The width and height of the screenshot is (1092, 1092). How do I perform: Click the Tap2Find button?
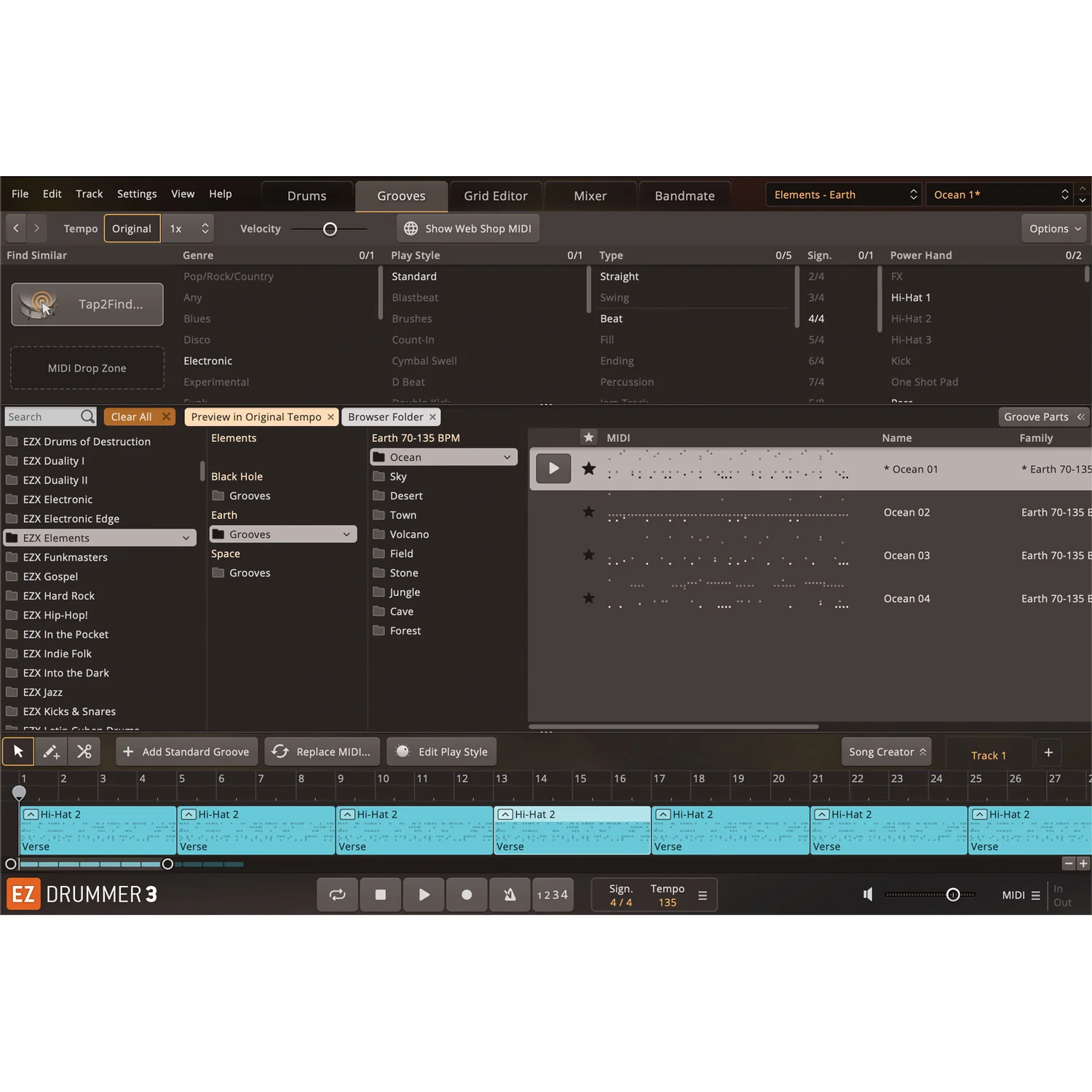(x=87, y=304)
